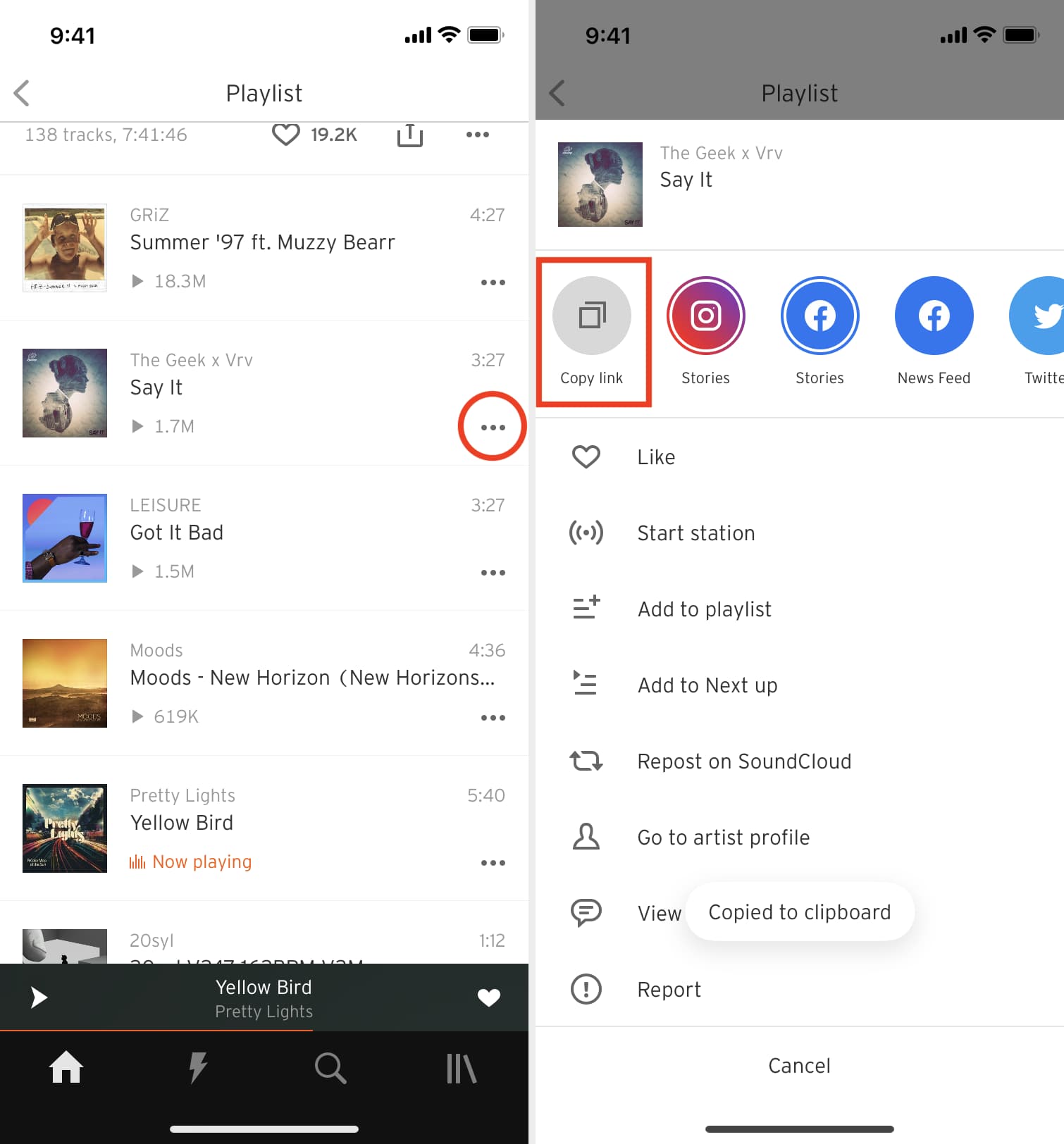Share to Facebook News Feed
Image resolution: width=1064 pixels, height=1144 pixels.
click(934, 331)
